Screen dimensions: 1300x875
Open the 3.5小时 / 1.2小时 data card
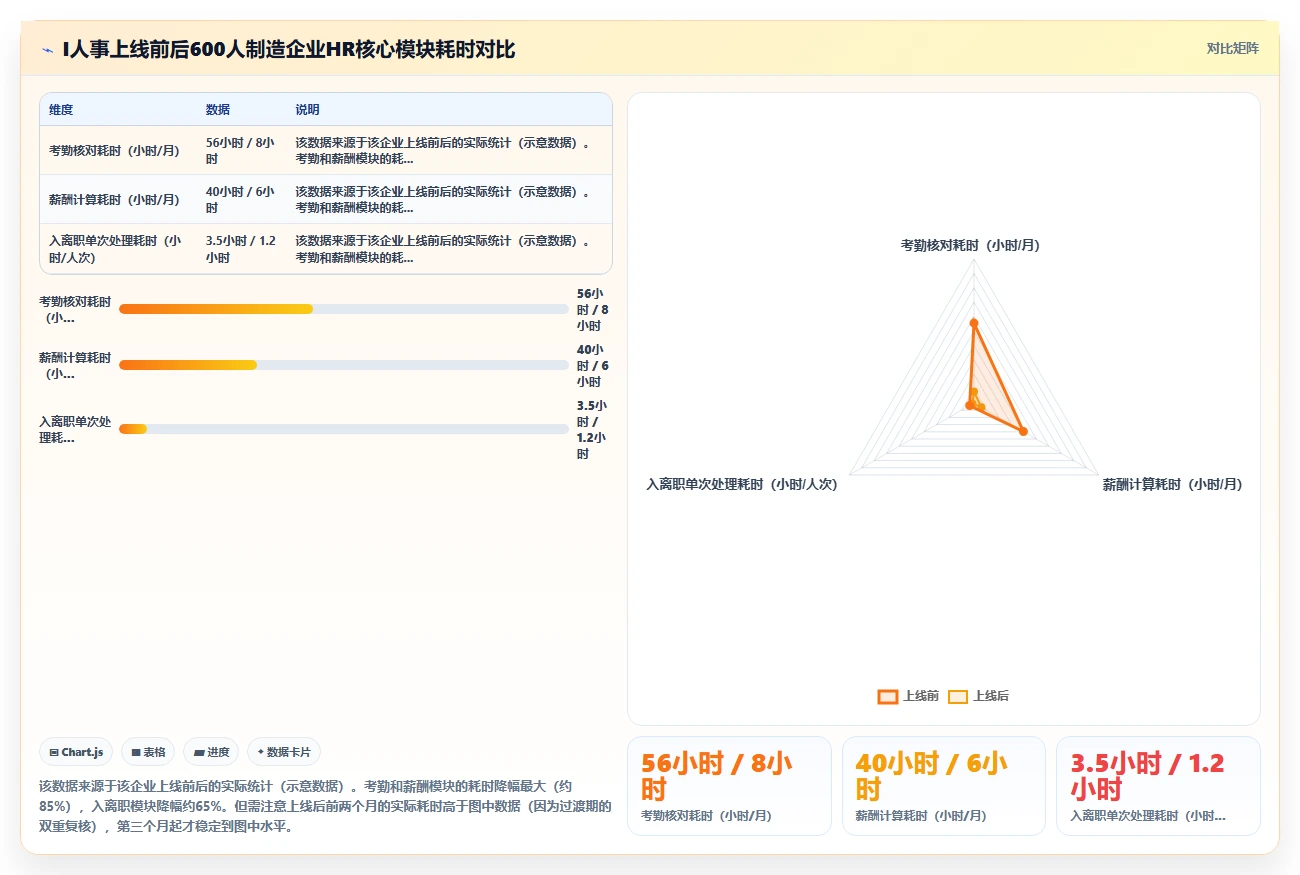[x=1159, y=786]
